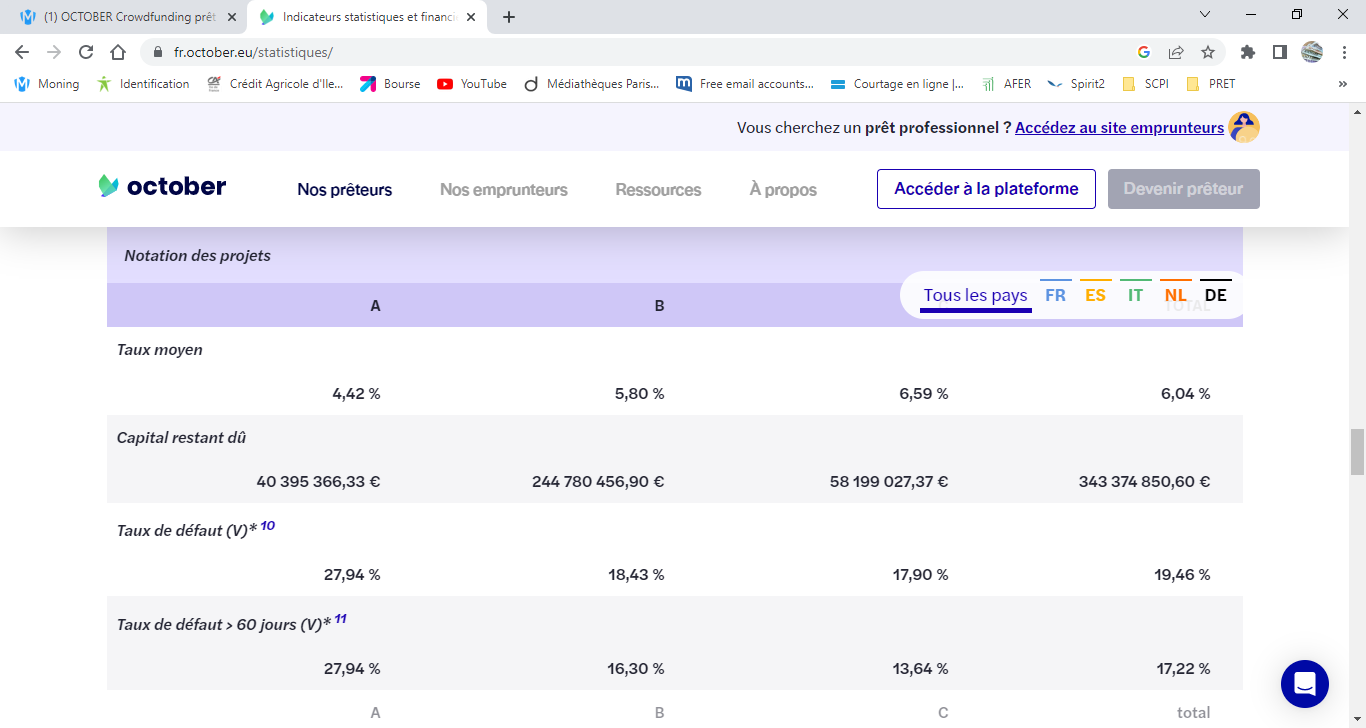Switch the filter to Tous les pays
The image size is (1366, 728).
click(975, 295)
